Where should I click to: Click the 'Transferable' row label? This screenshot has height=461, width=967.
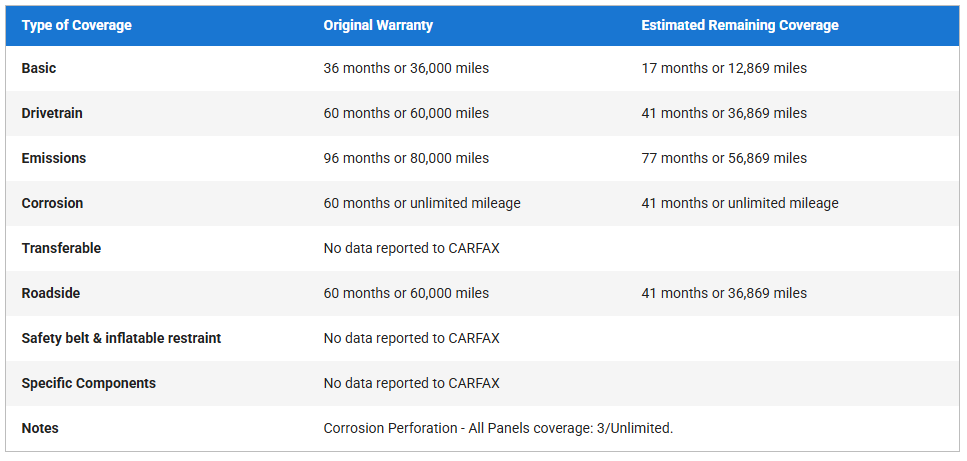coord(61,248)
